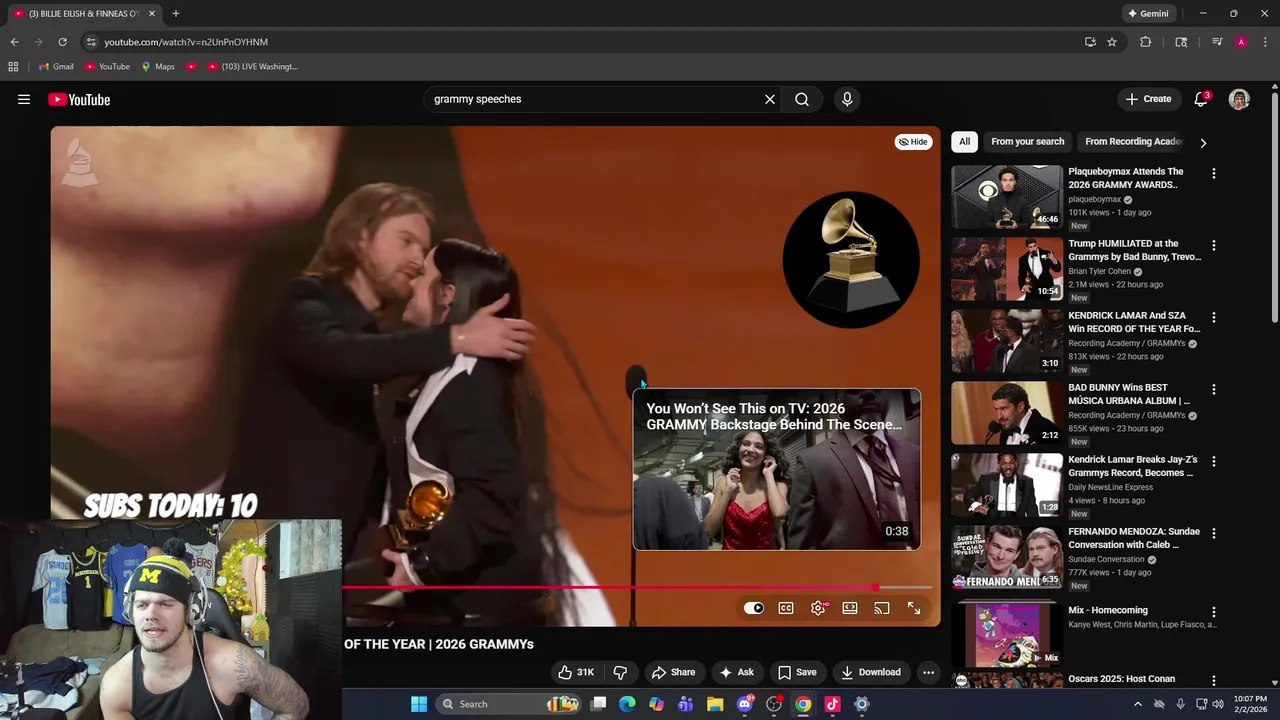Open the YouTube account avatar menu
The width and height of the screenshot is (1280, 720).
pos(1239,99)
